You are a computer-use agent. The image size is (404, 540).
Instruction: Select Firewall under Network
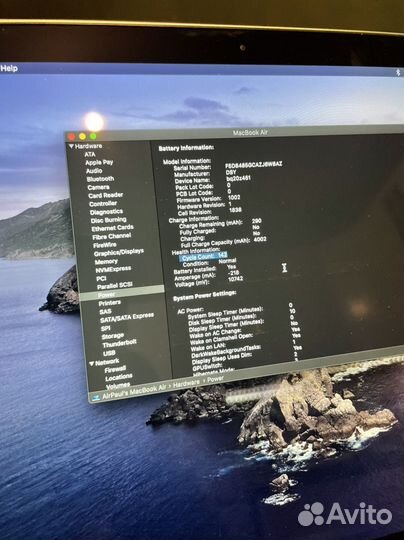click(x=115, y=370)
